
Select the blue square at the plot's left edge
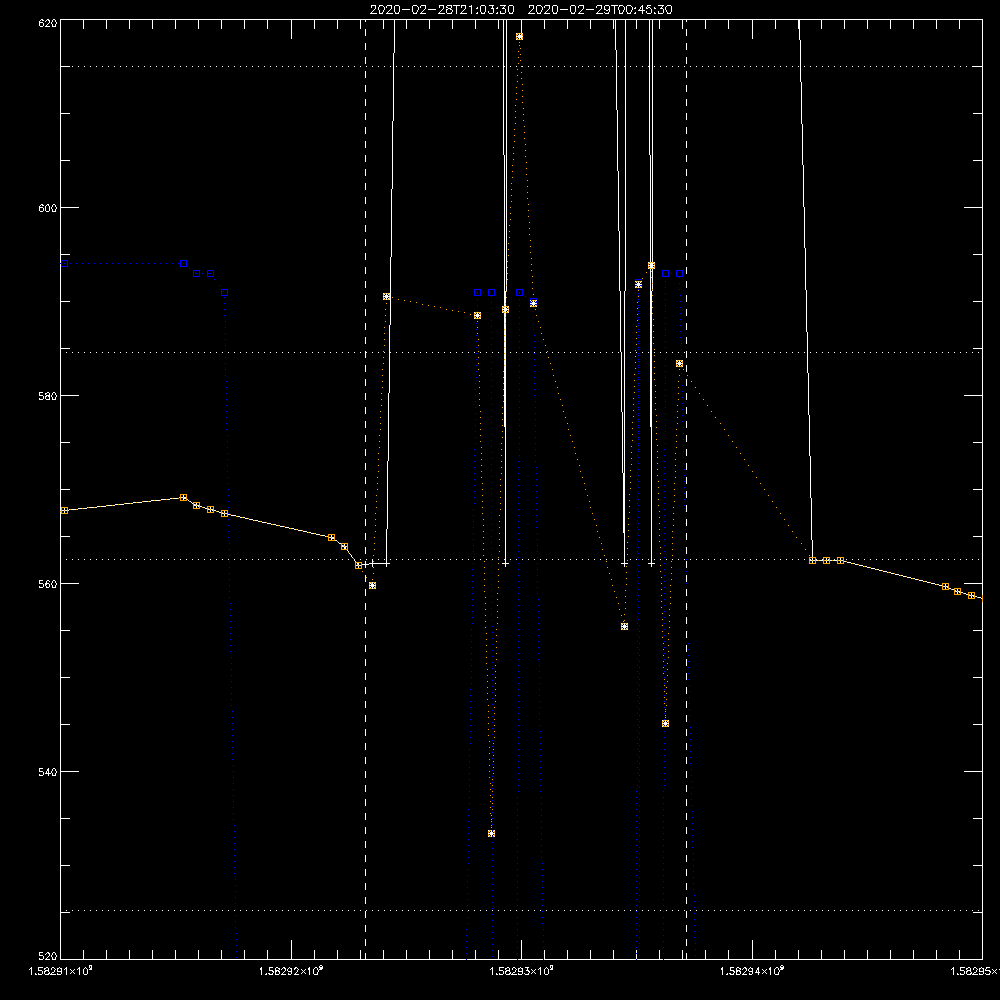coord(64,263)
